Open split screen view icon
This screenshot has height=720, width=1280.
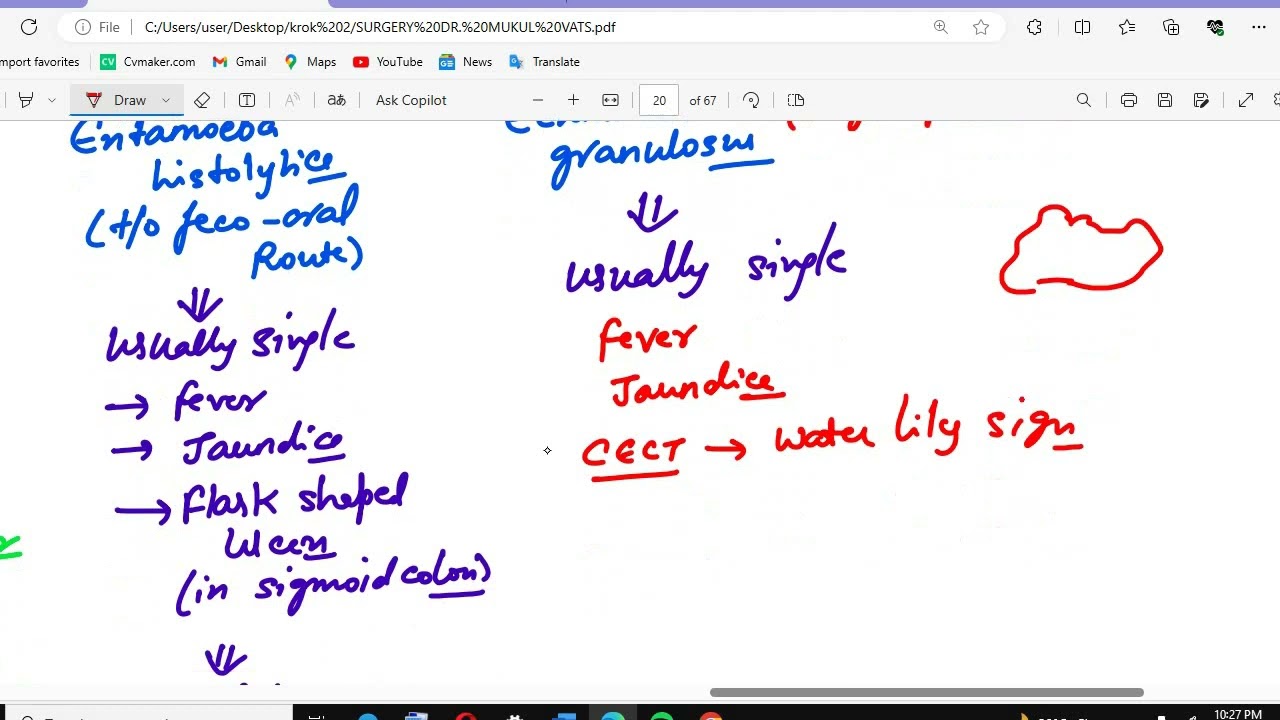point(1082,27)
